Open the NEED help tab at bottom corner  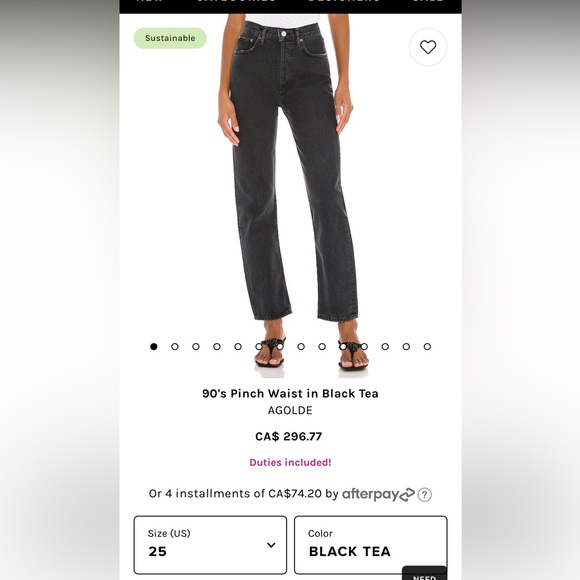click(424, 574)
